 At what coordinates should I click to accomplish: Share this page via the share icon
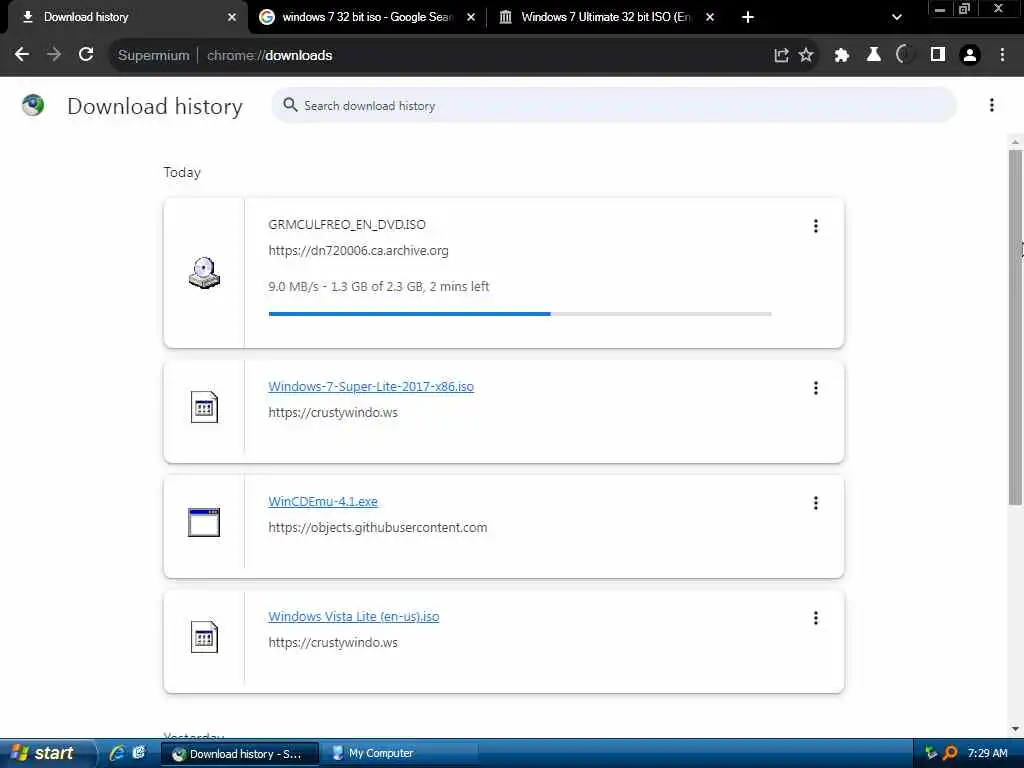pos(781,55)
